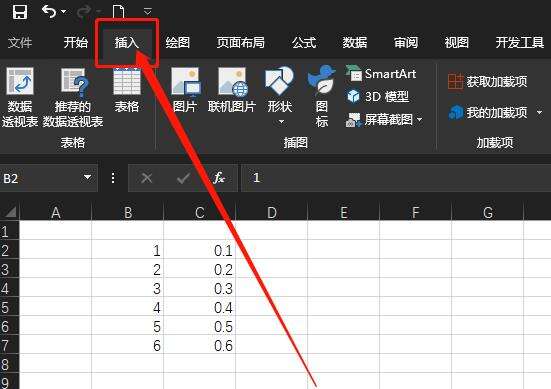Image resolution: width=551 pixels, height=389 pixels.
Task: Expand the 我的加载项 dropdown arrow
Action: click(x=539, y=113)
